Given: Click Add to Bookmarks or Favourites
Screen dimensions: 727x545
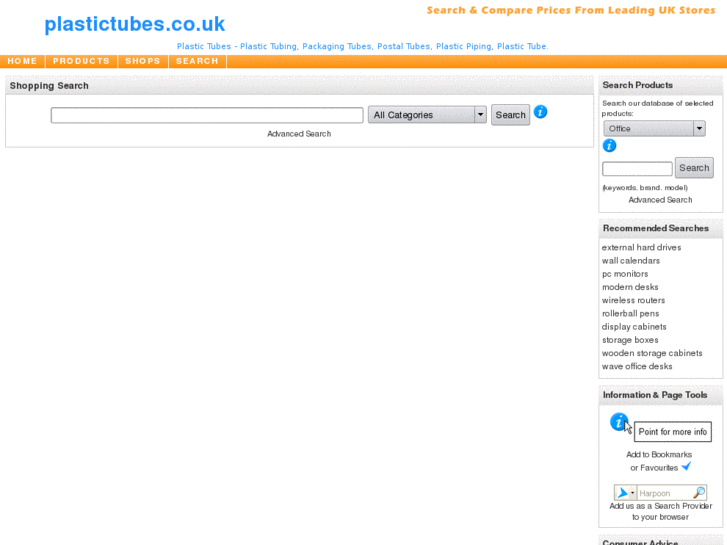Looking at the screenshot, I should click(659, 461).
